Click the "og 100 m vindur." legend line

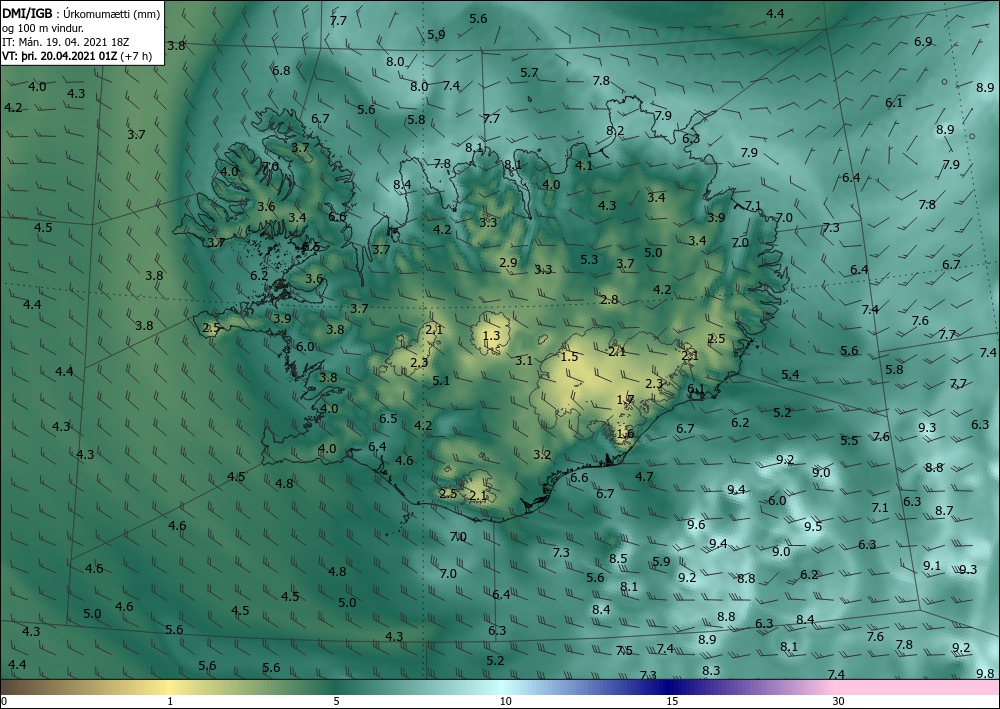coord(43,28)
